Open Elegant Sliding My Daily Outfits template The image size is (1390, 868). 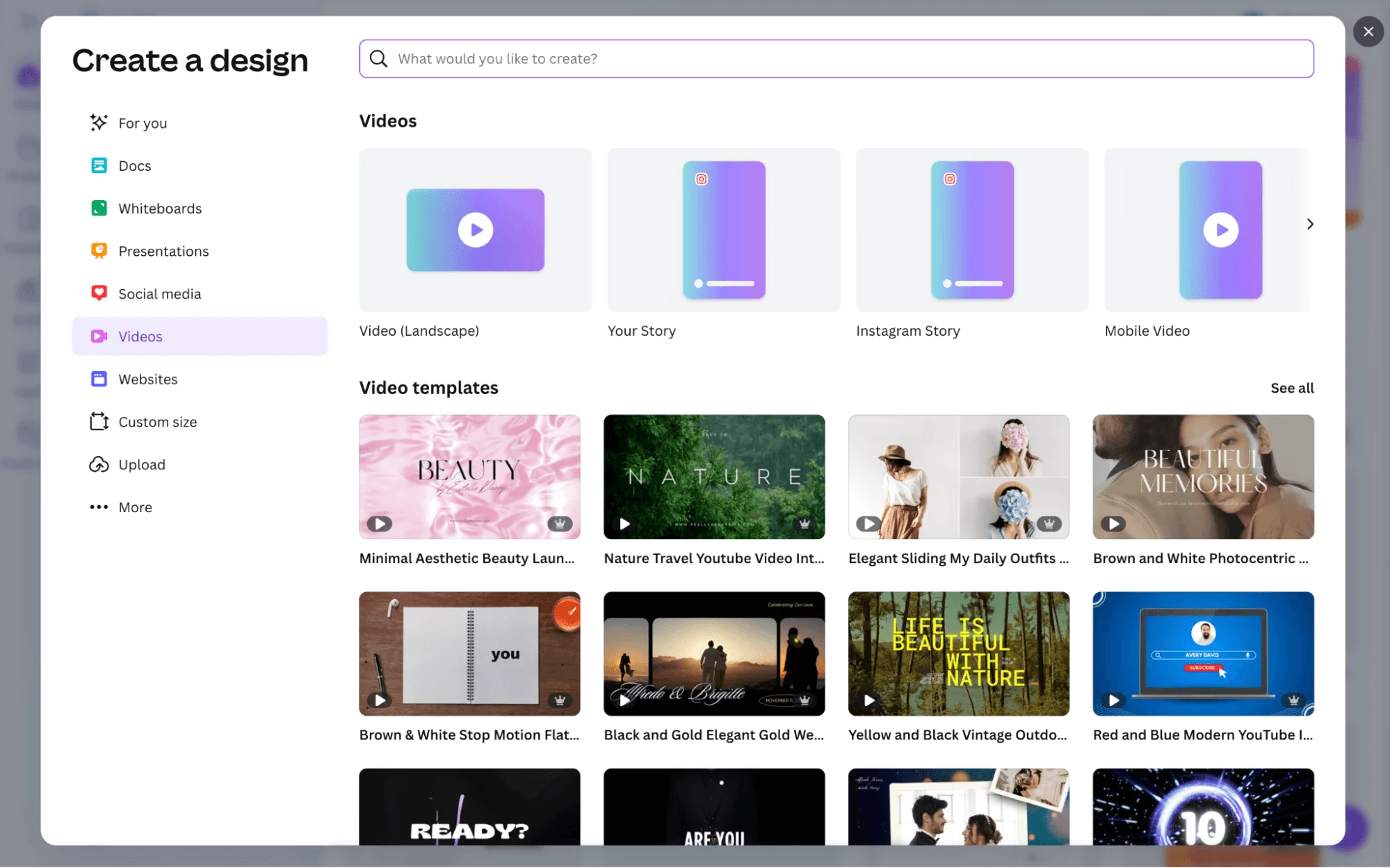point(958,477)
